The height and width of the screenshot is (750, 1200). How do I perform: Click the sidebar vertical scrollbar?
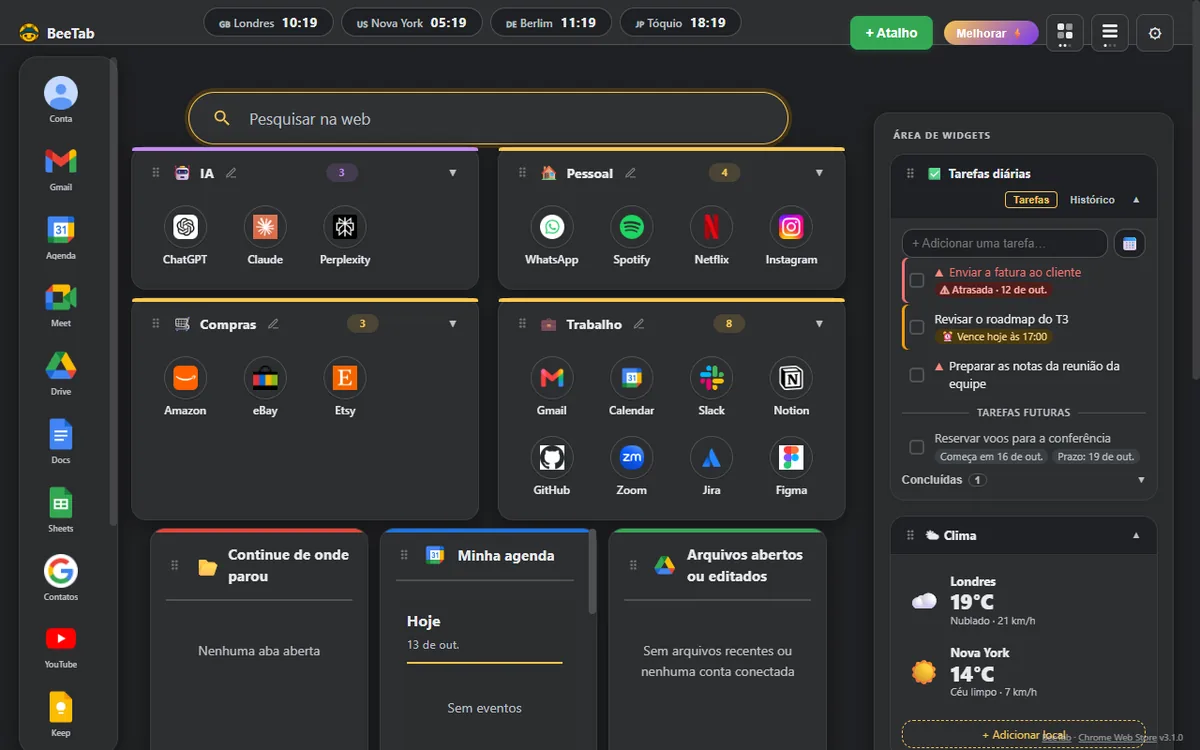pyautogui.click(x=113, y=290)
